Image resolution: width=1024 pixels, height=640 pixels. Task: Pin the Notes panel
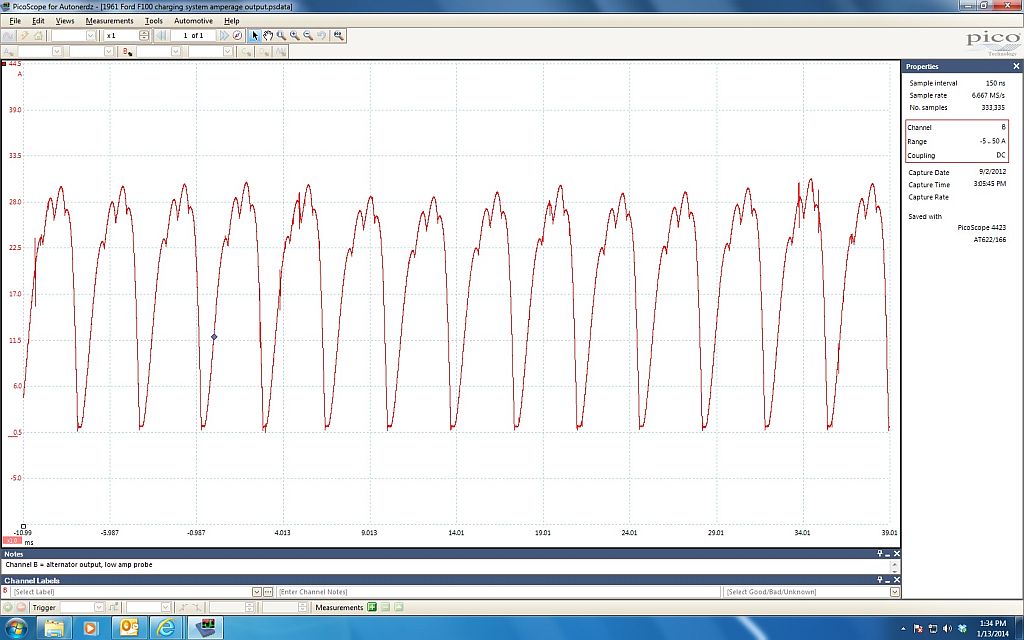coord(880,554)
